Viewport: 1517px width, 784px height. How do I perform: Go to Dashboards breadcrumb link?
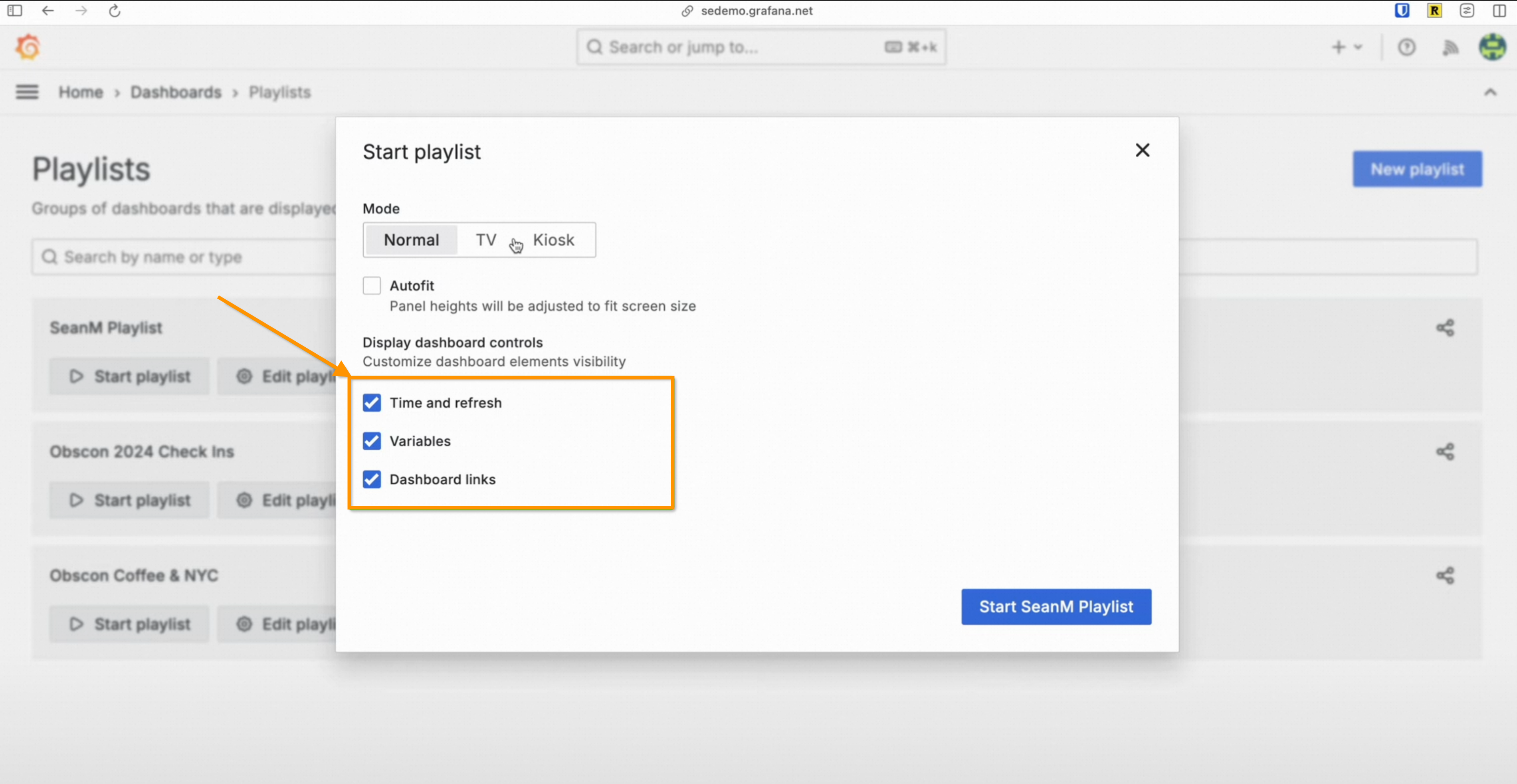176,93
